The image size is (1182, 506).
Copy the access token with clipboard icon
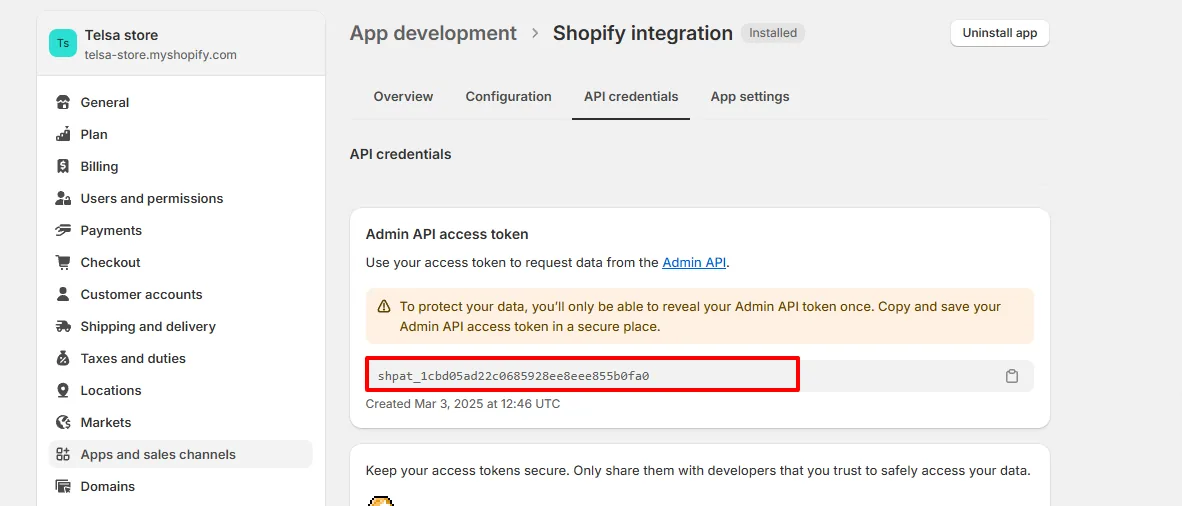(x=1012, y=376)
